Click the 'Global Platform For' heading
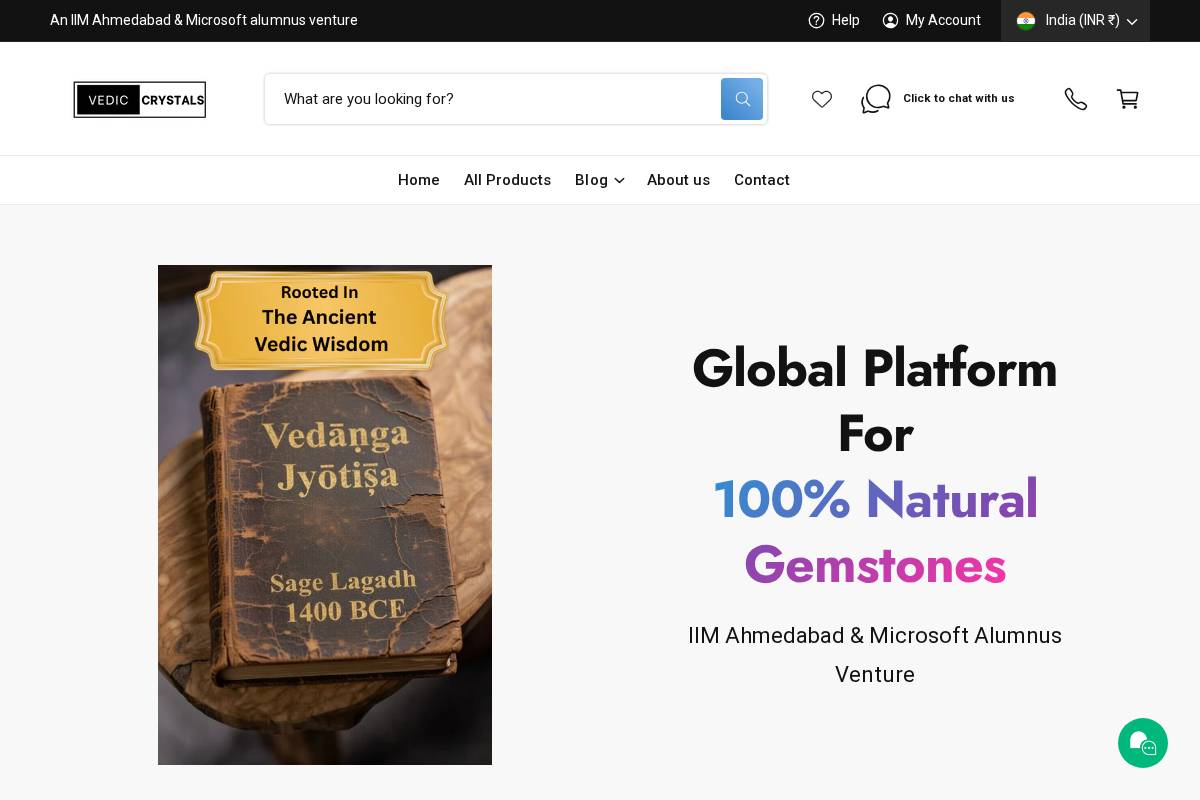 (x=875, y=401)
